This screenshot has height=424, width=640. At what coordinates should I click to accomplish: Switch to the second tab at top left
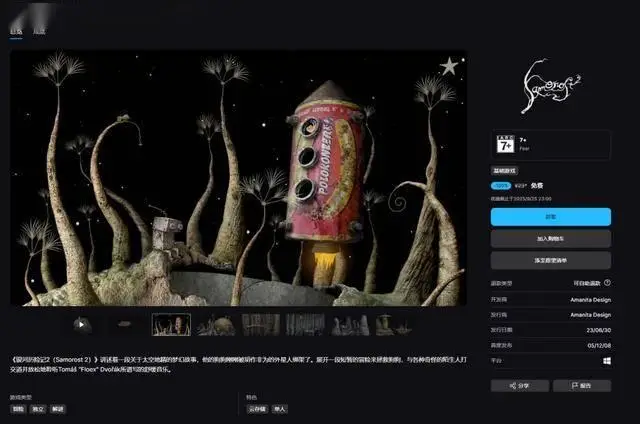click(x=39, y=31)
